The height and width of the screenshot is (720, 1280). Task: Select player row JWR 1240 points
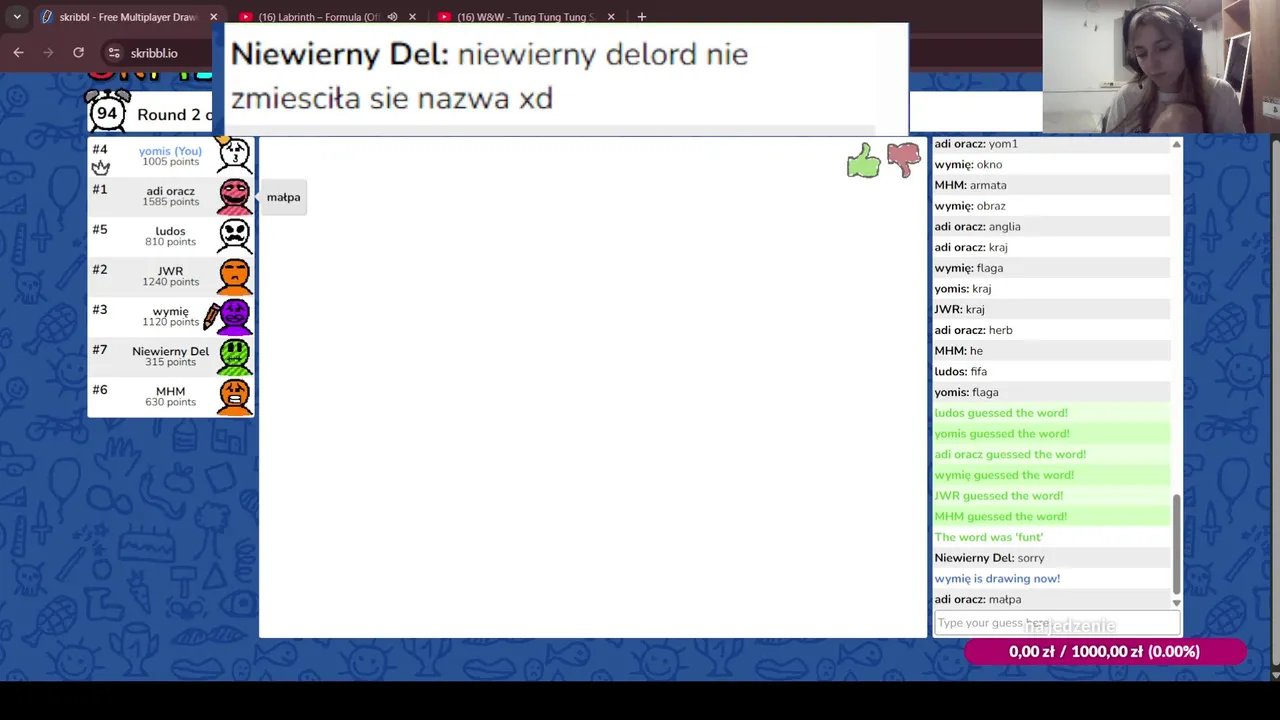pos(171,276)
